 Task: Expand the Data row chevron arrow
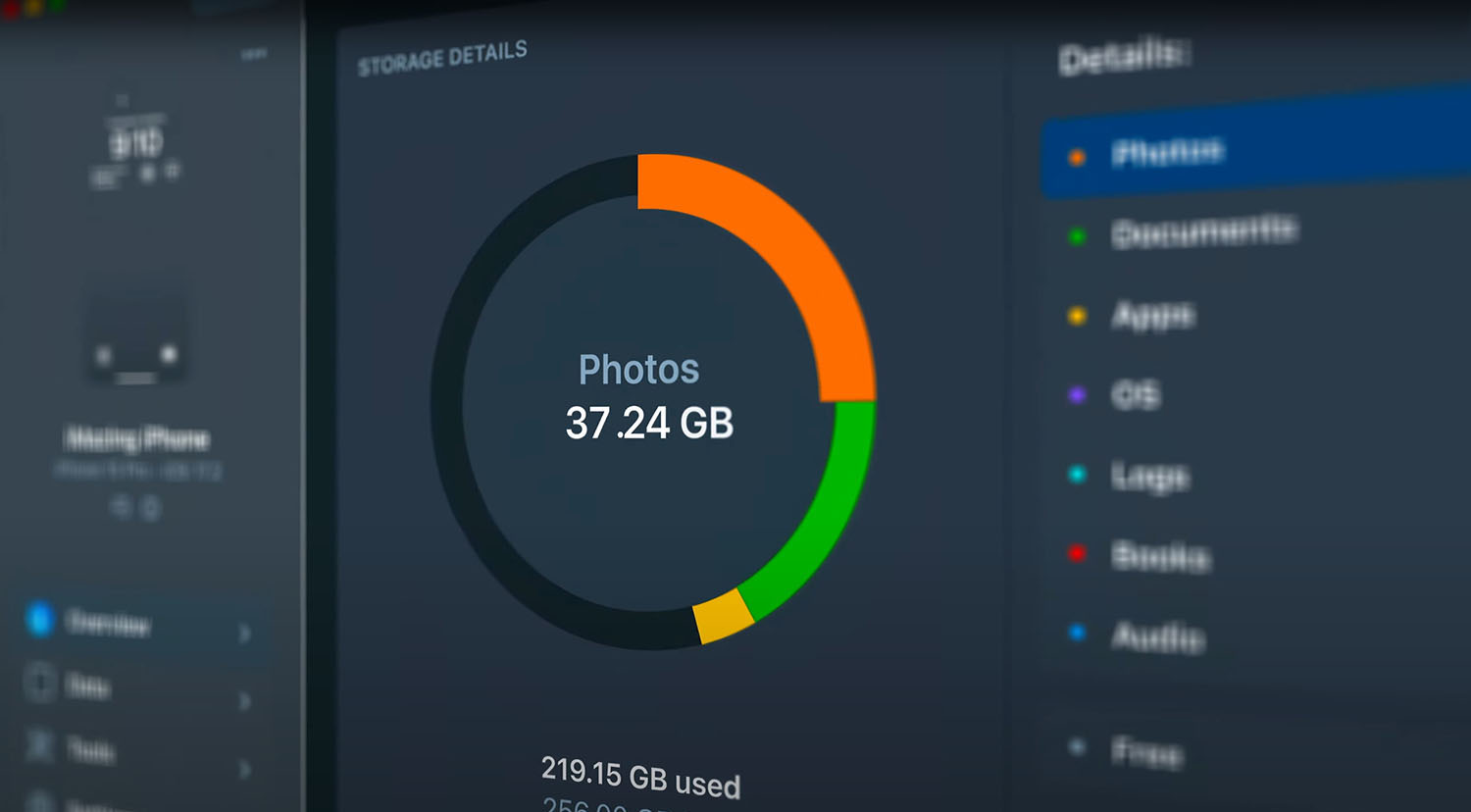245,701
